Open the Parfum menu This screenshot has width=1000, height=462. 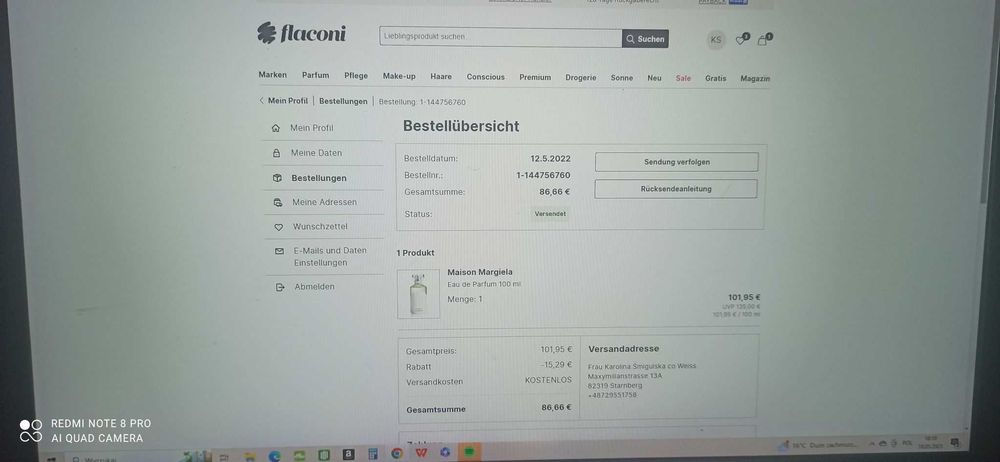point(316,75)
